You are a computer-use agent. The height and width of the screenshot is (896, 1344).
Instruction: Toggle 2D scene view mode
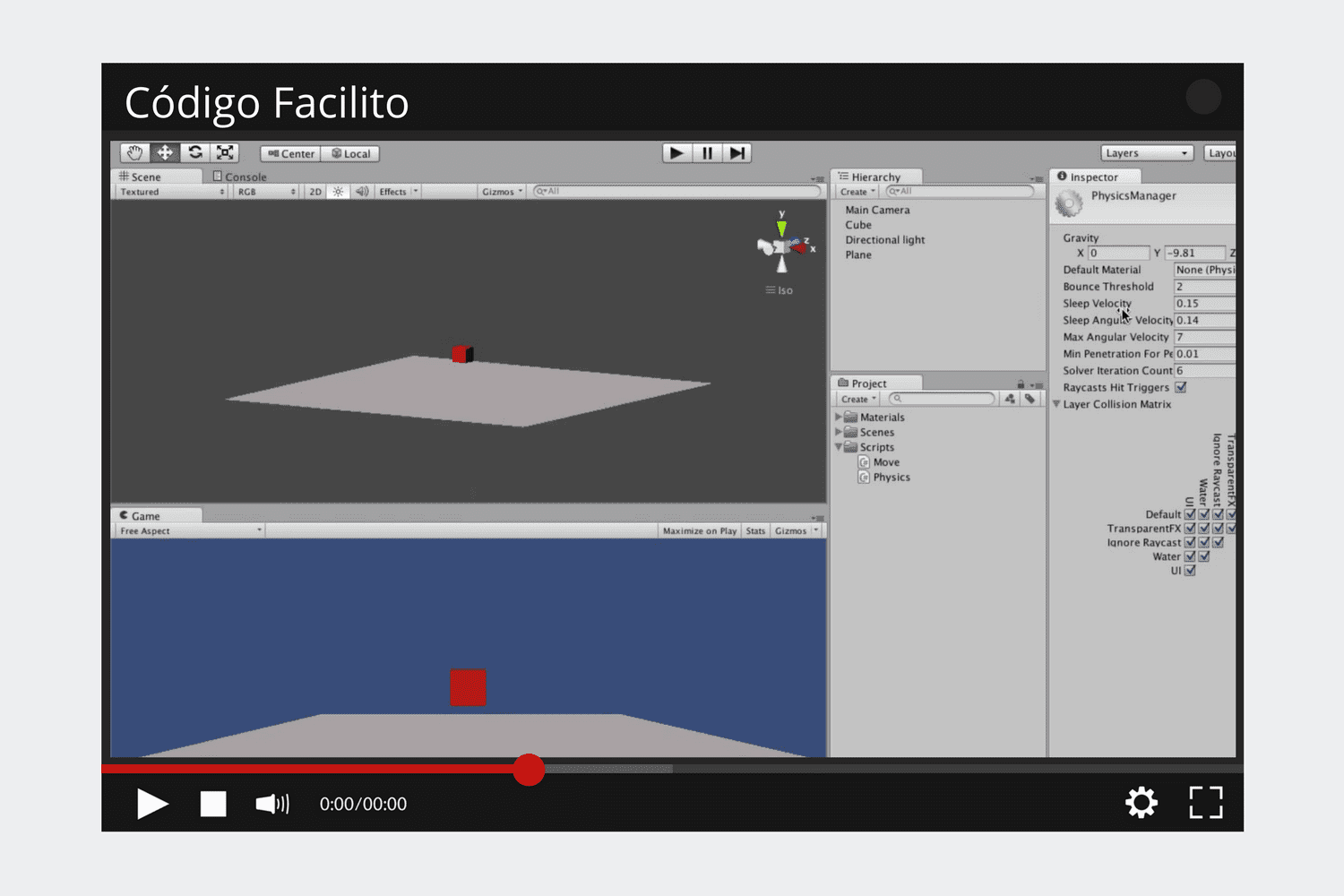[x=315, y=192]
